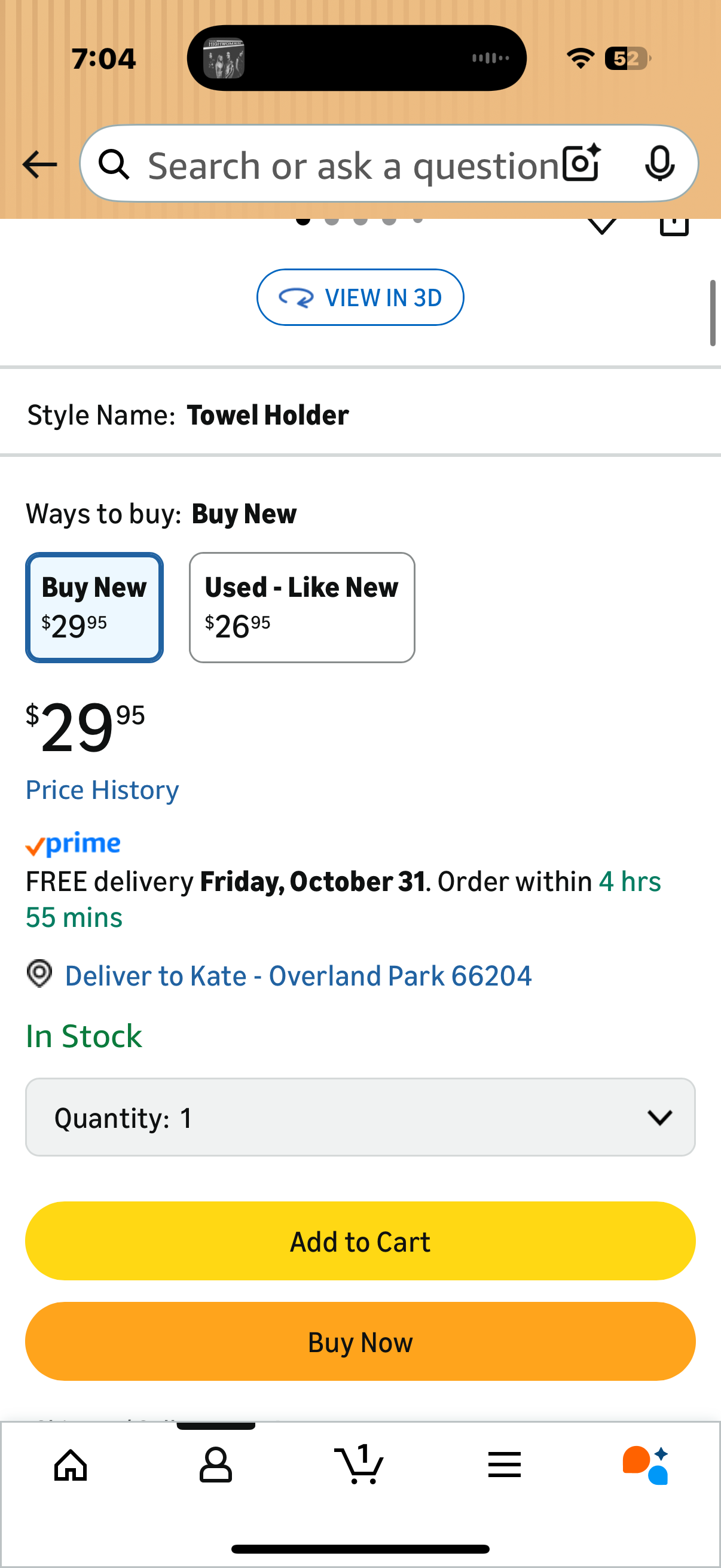Viewport: 721px width, 1568px height.
Task: Tap the Add to Cart button
Action: click(x=360, y=1241)
